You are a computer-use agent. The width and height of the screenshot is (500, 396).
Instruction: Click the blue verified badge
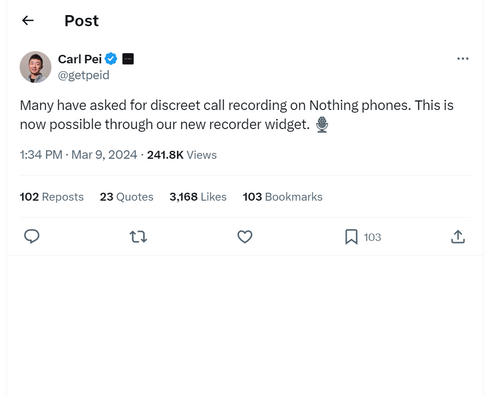pos(111,59)
